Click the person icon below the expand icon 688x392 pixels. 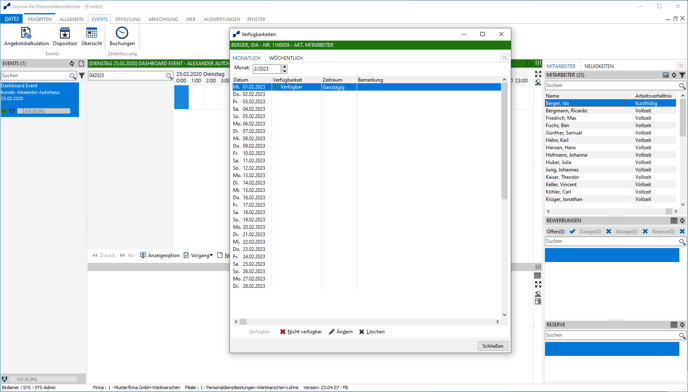(538, 82)
